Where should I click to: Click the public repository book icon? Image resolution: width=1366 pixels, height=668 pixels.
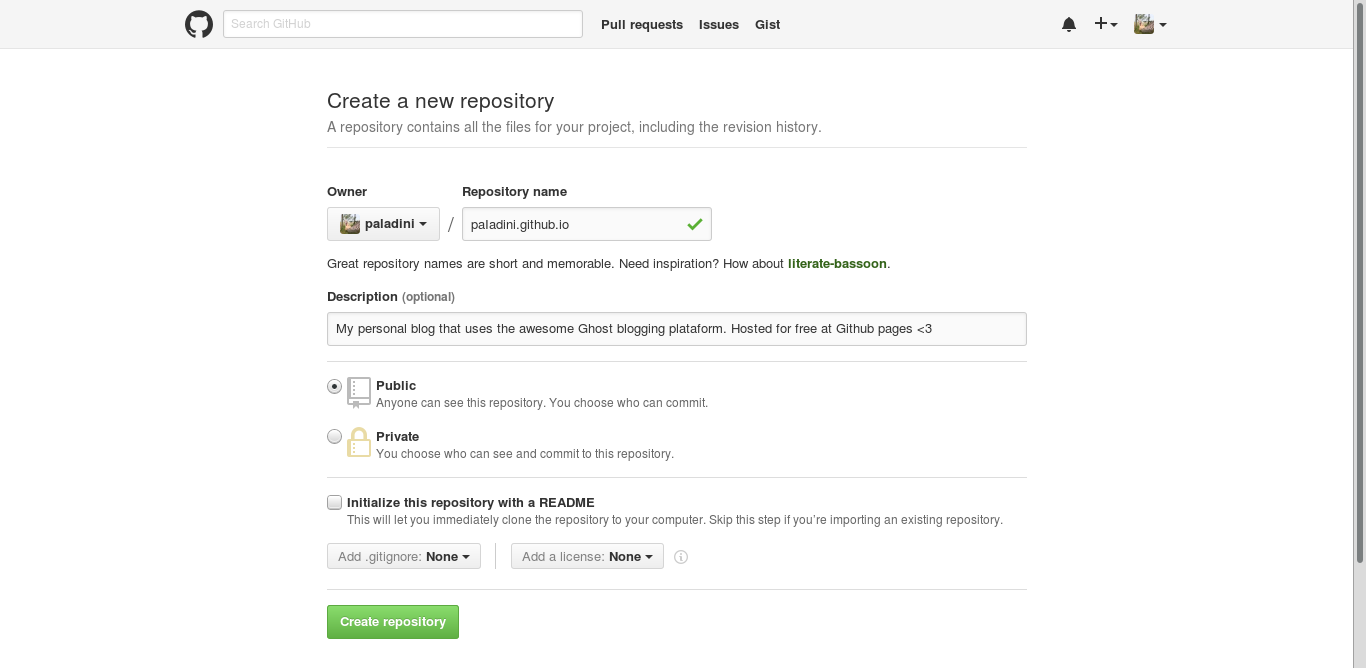tap(359, 392)
